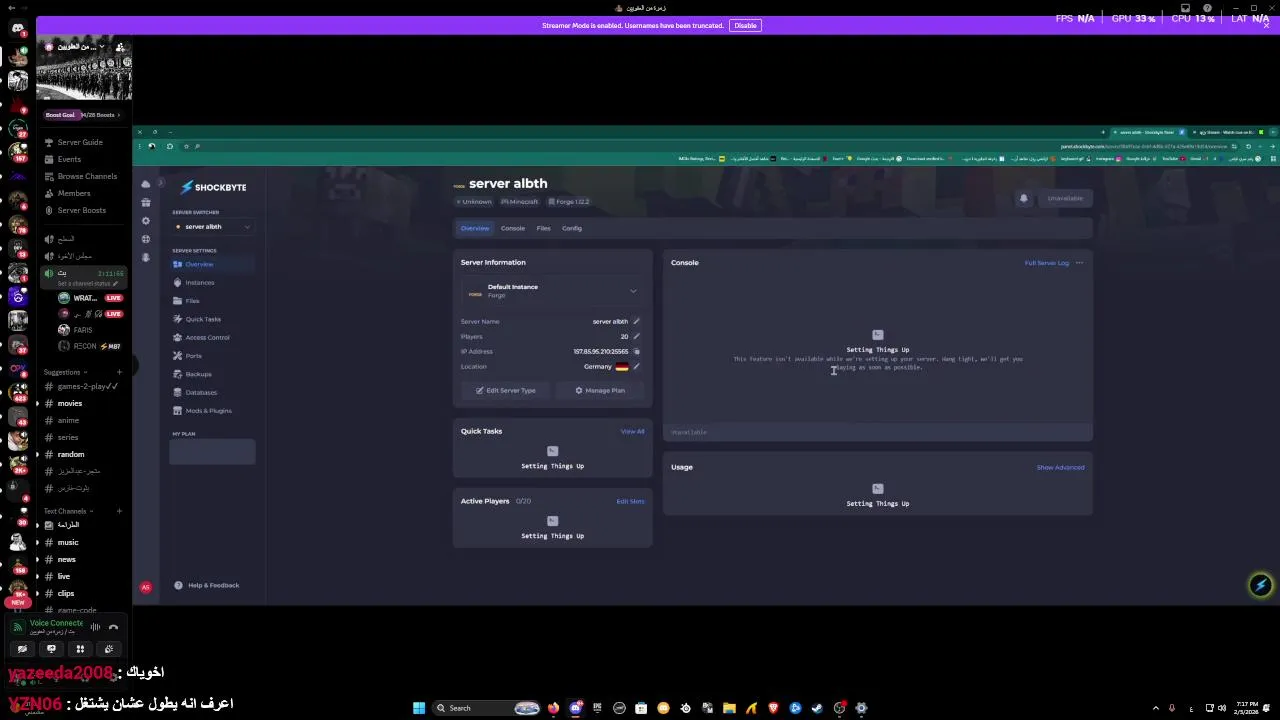
Task: Switch to the Console tab
Action: [513, 228]
